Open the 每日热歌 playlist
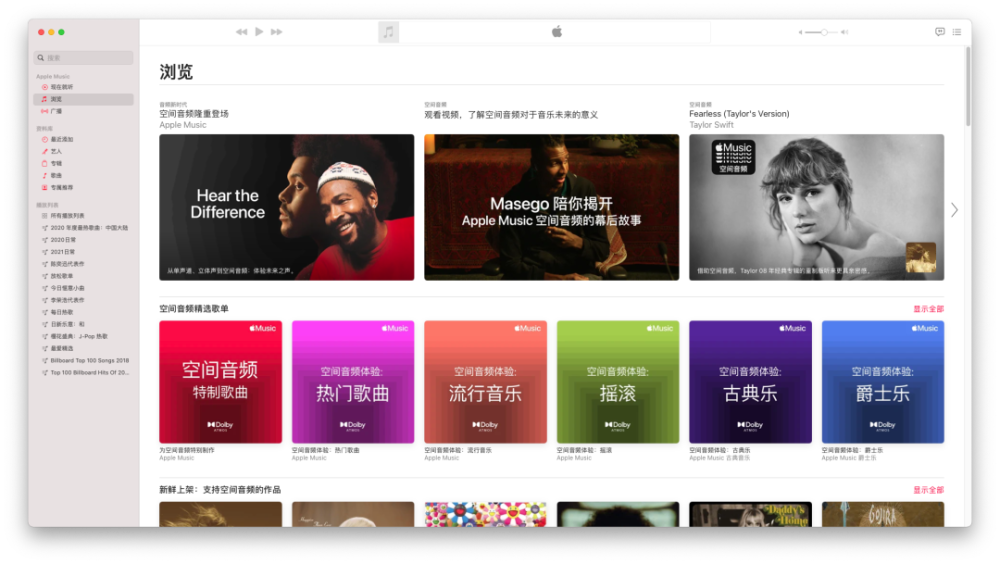The image size is (1000, 564). tap(84, 313)
